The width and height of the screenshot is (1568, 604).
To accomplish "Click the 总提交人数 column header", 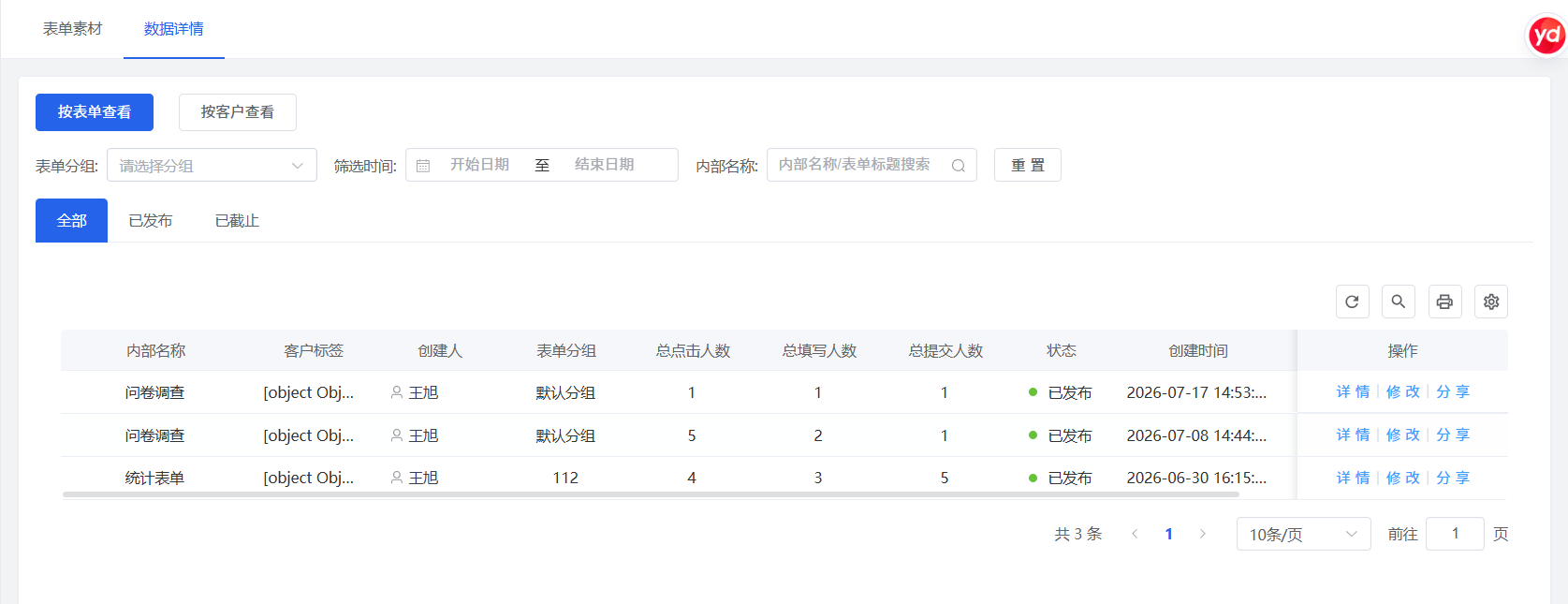I will 945,350.
